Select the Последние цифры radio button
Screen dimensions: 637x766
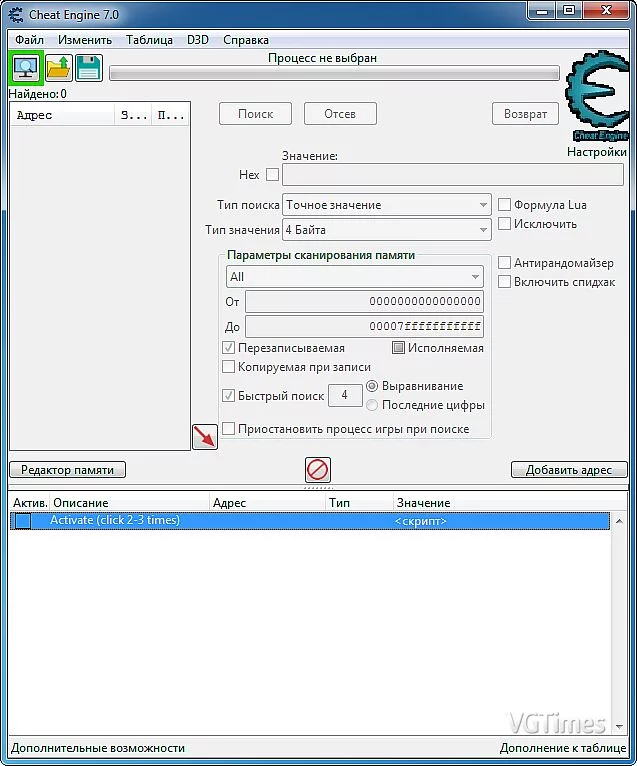point(372,405)
